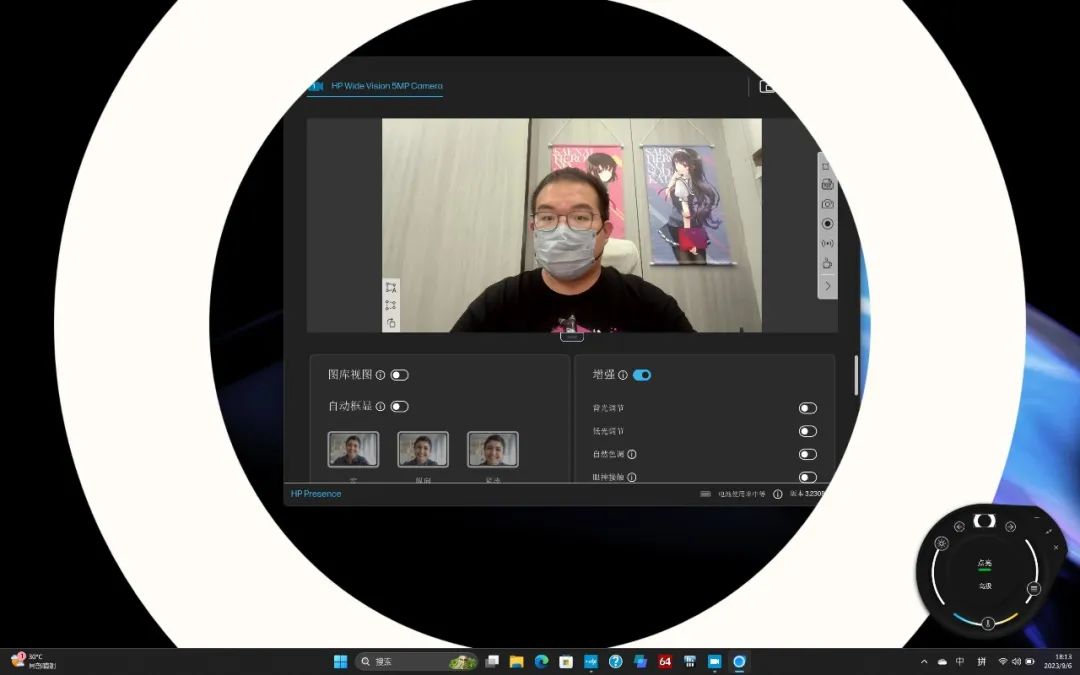Click the top crop-frame icon on video preview
Screen dimensions: 1080x675
coord(391,287)
